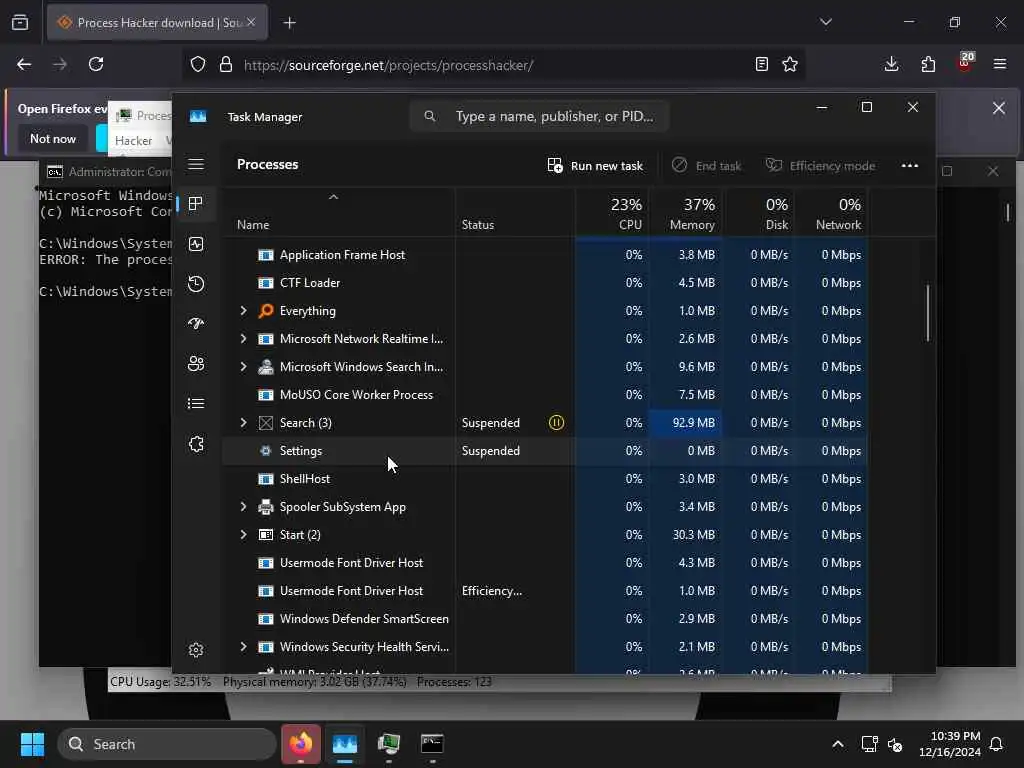Viewport: 1024px width, 768px height.
Task: Click Efficiency mode button
Action: (x=821, y=166)
